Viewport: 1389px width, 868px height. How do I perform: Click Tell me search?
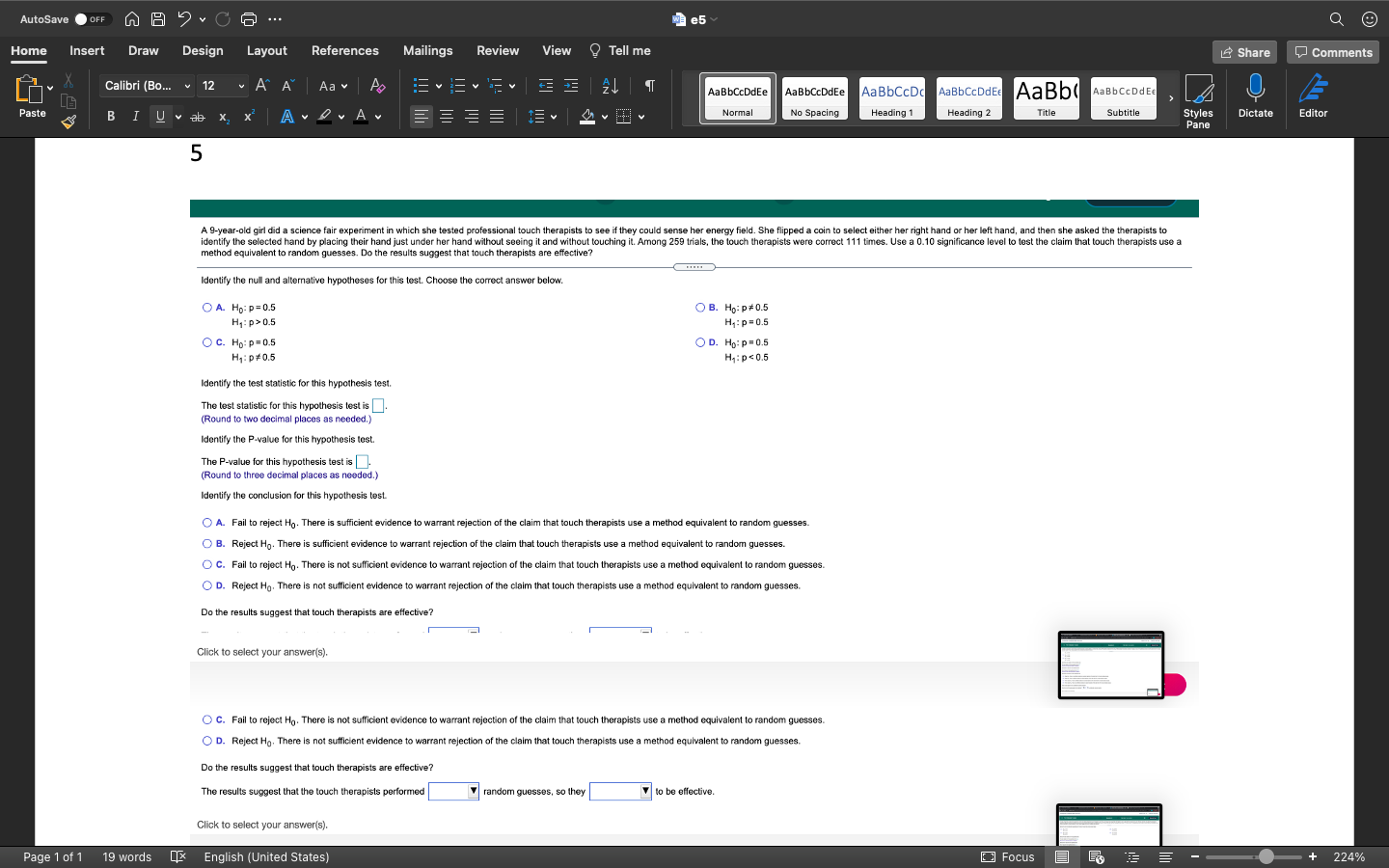(620, 51)
